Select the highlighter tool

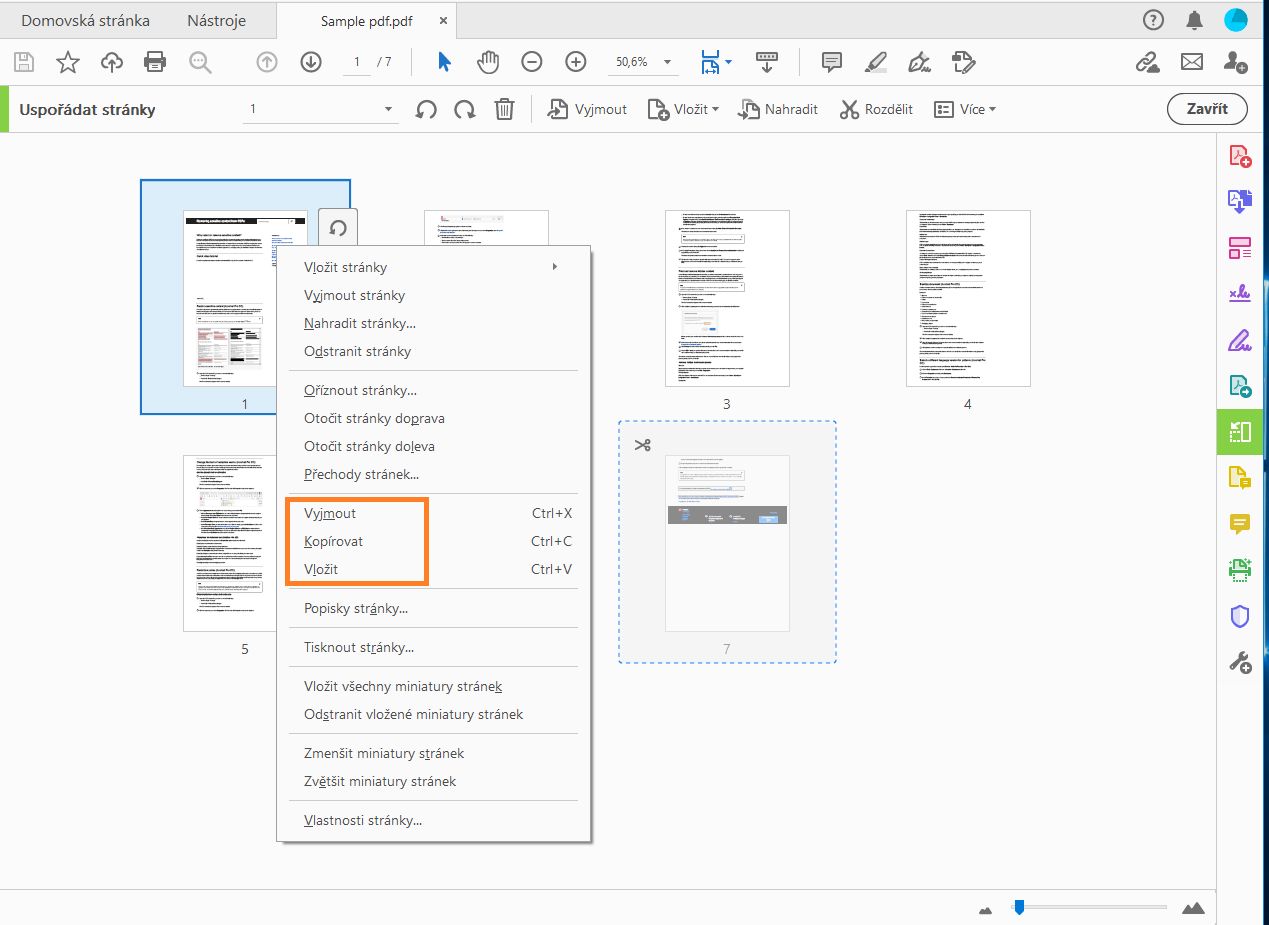click(876, 62)
